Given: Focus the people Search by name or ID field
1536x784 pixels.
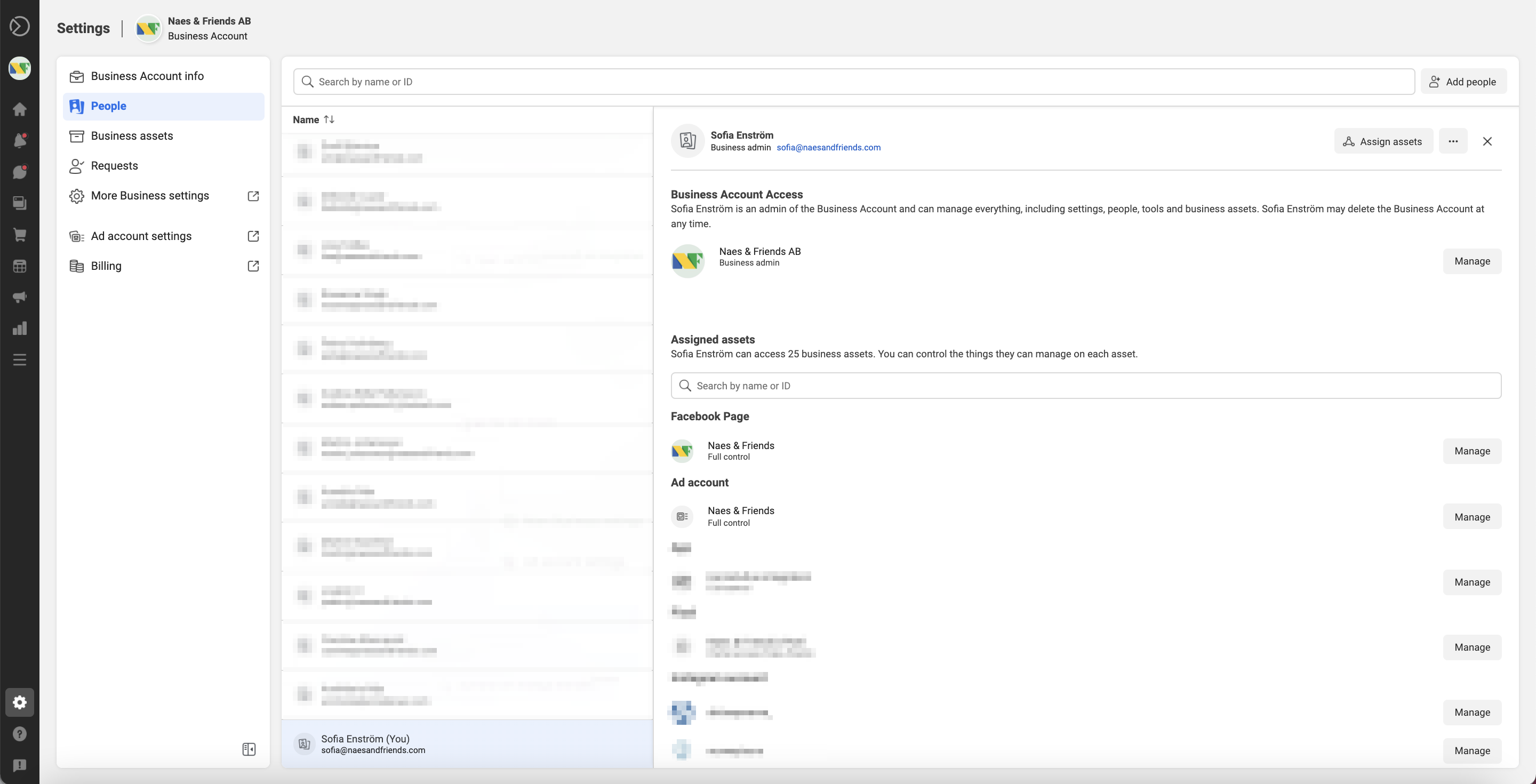Looking at the screenshot, I should [x=854, y=82].
